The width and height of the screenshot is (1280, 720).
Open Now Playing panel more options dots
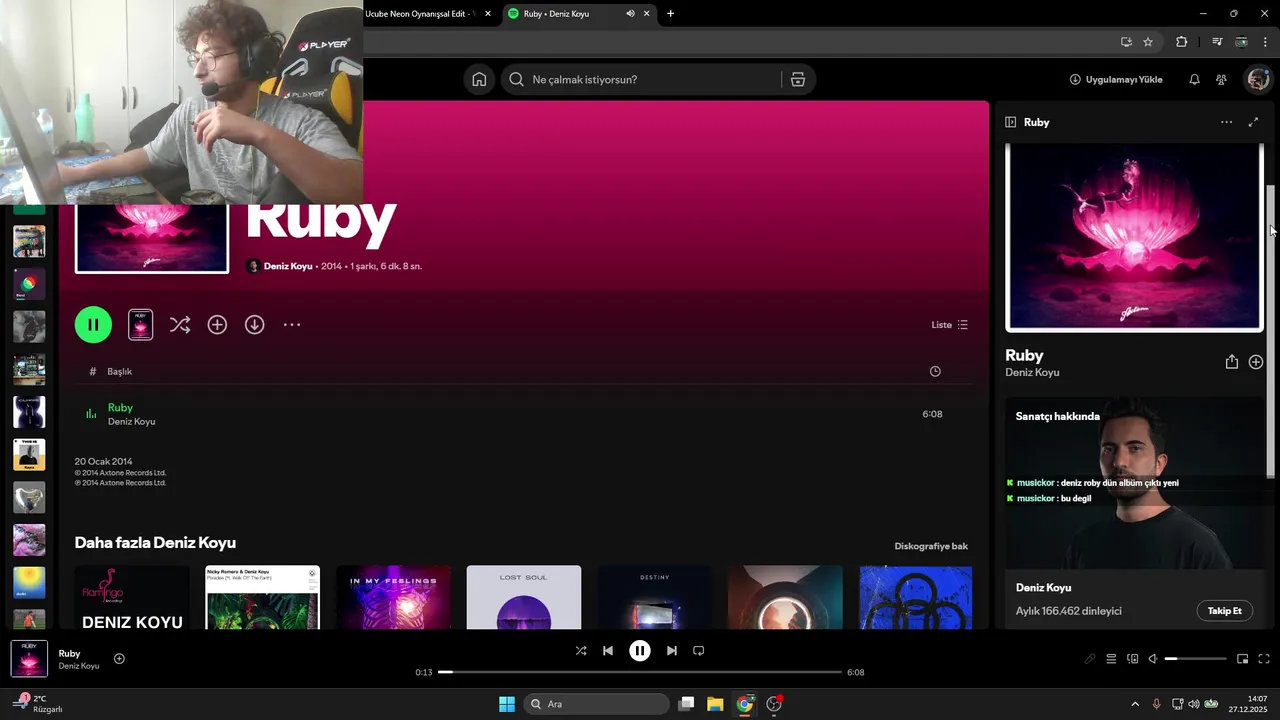1226,122
